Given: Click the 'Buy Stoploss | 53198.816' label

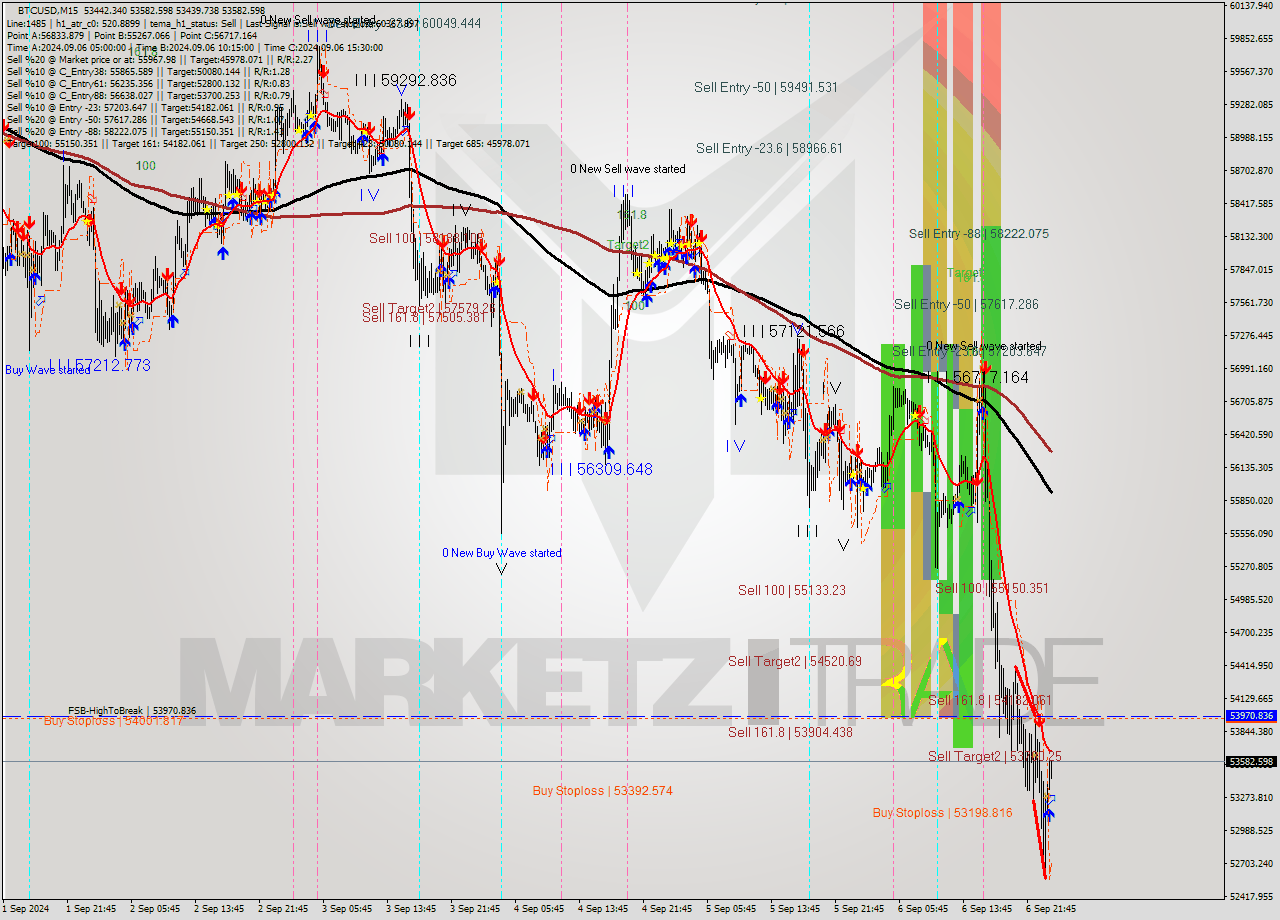Looking at the screenshot, I should click(942, 813).
